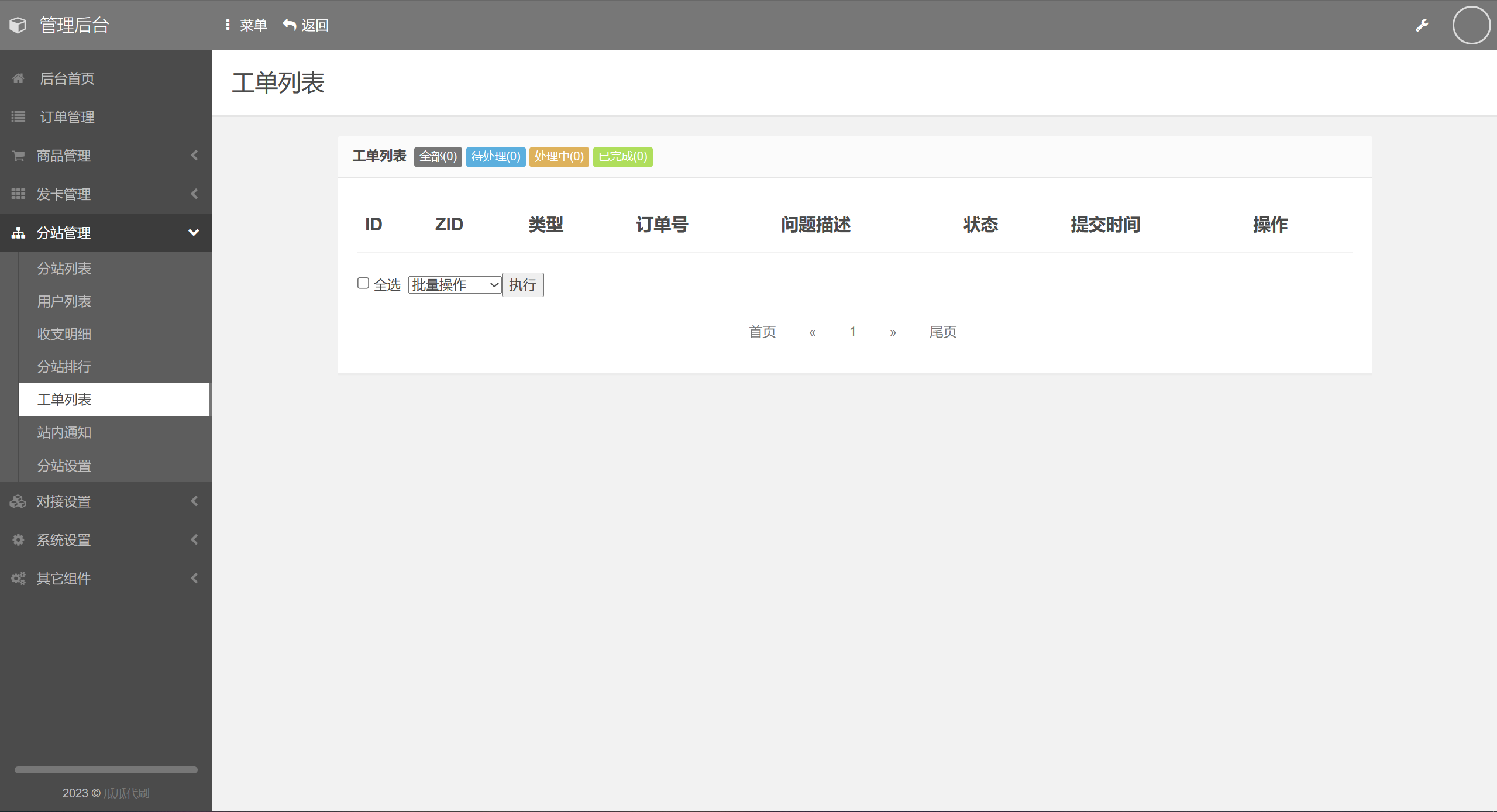Open the 批量操作 dropdown
The height and width of the screenshot is (812, 1497).
(x=455, y=285)
